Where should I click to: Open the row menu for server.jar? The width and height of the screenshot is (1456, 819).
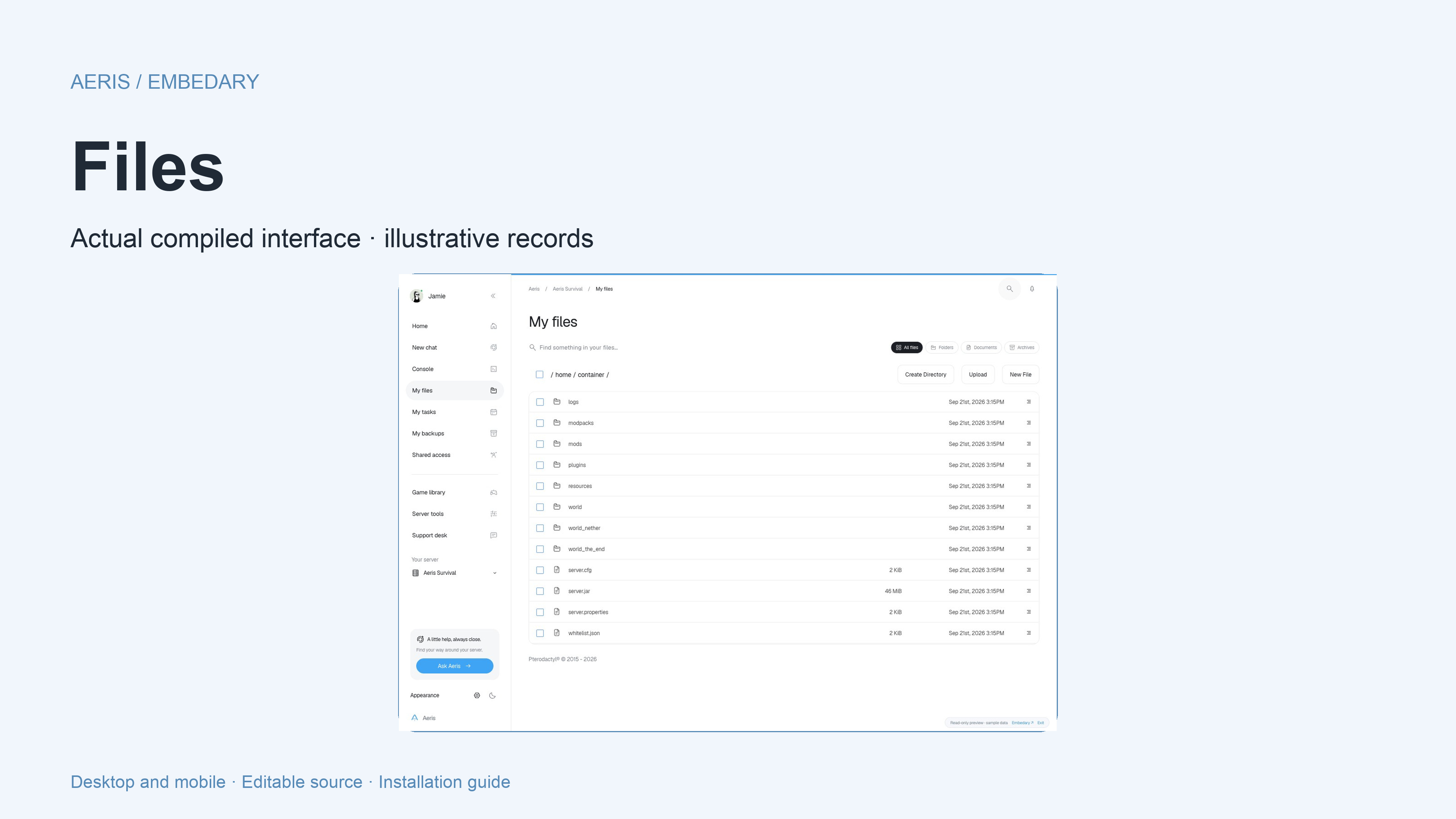pos(1029,591)
